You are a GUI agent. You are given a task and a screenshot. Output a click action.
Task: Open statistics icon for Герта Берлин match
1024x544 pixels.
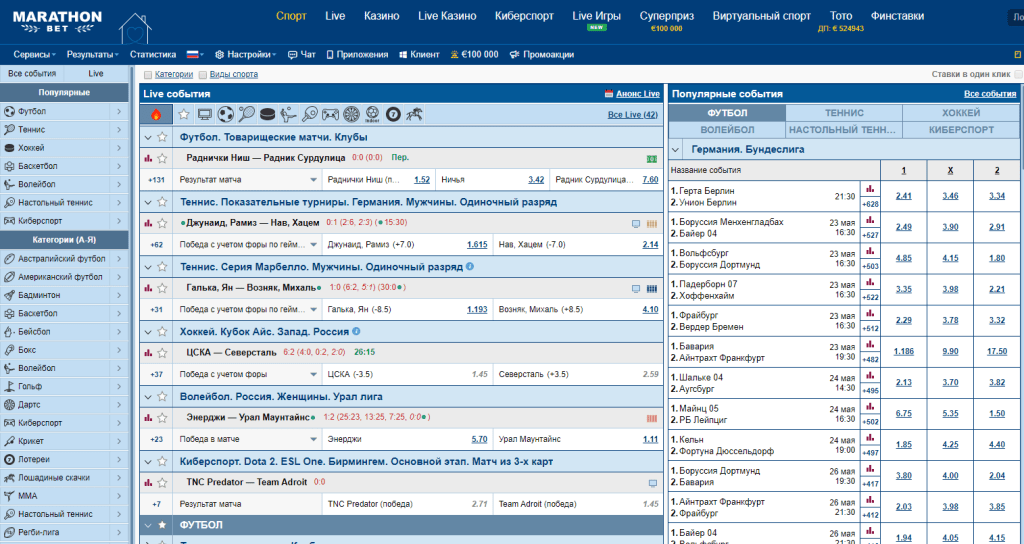pyautogui.click(x=869, y=189)
